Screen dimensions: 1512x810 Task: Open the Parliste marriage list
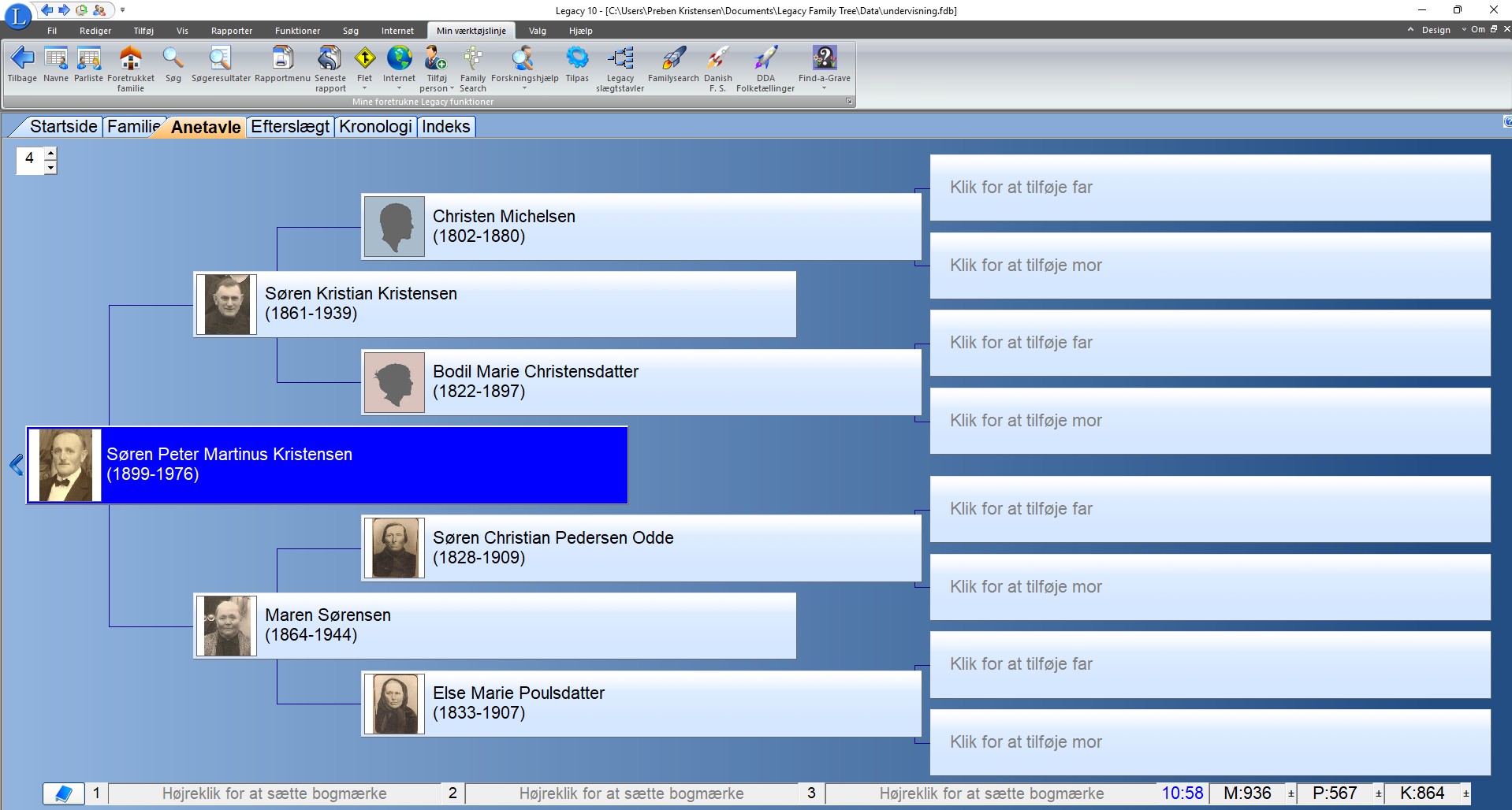coord(88,59)
